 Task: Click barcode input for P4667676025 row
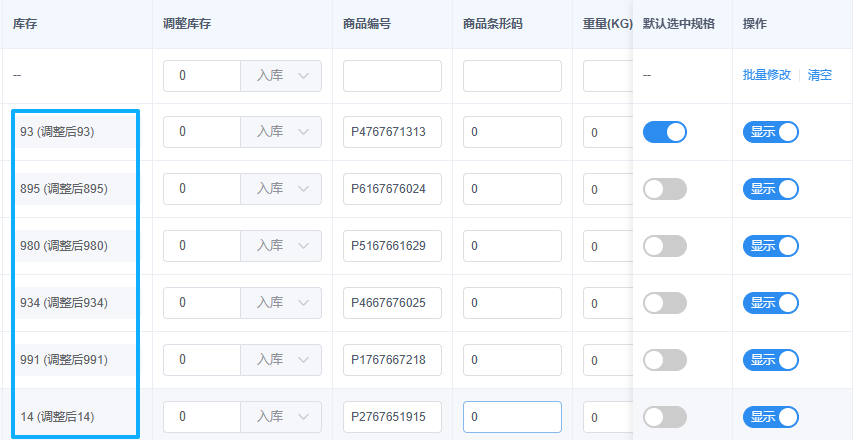[512, 303]
